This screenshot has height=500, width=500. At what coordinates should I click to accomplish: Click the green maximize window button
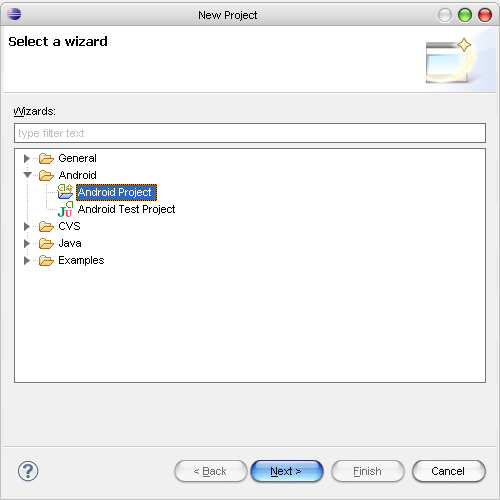pos(465,15)
